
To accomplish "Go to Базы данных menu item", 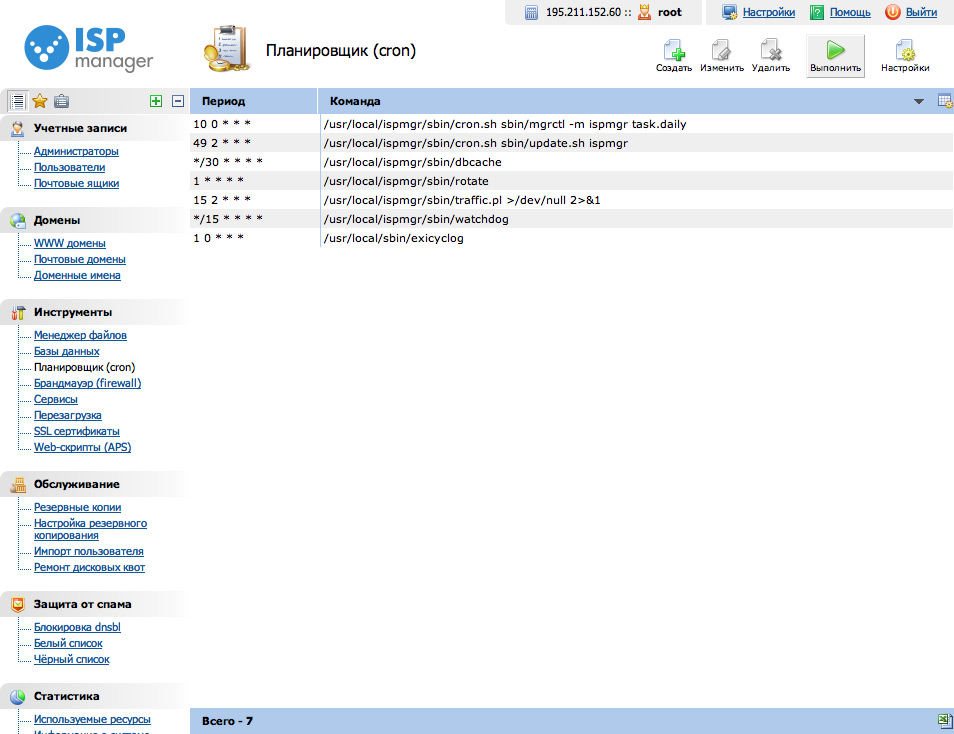I will coord(66,351).
